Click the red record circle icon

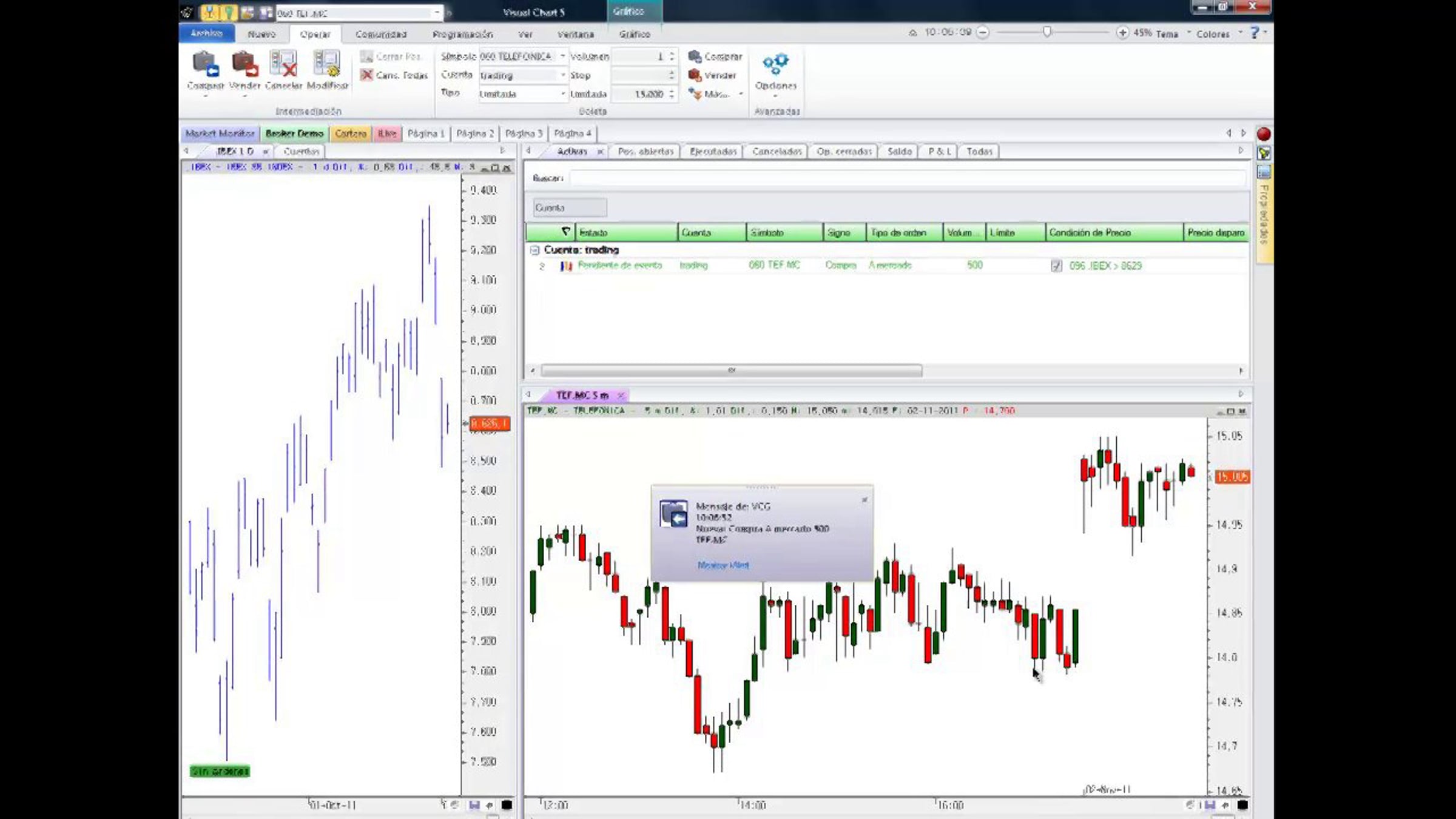1264,134
